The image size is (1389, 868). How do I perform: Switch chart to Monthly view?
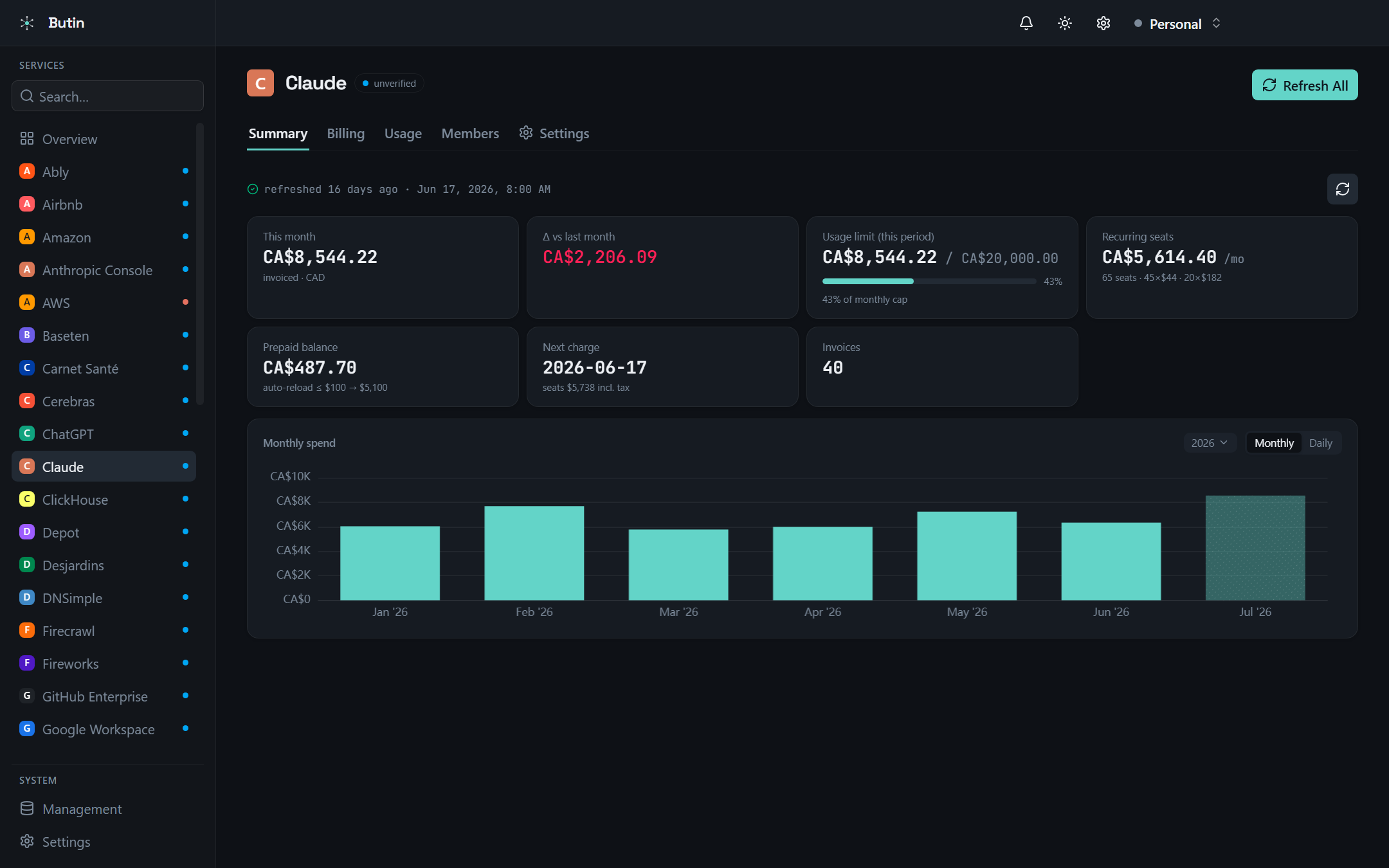point(1274,443)
